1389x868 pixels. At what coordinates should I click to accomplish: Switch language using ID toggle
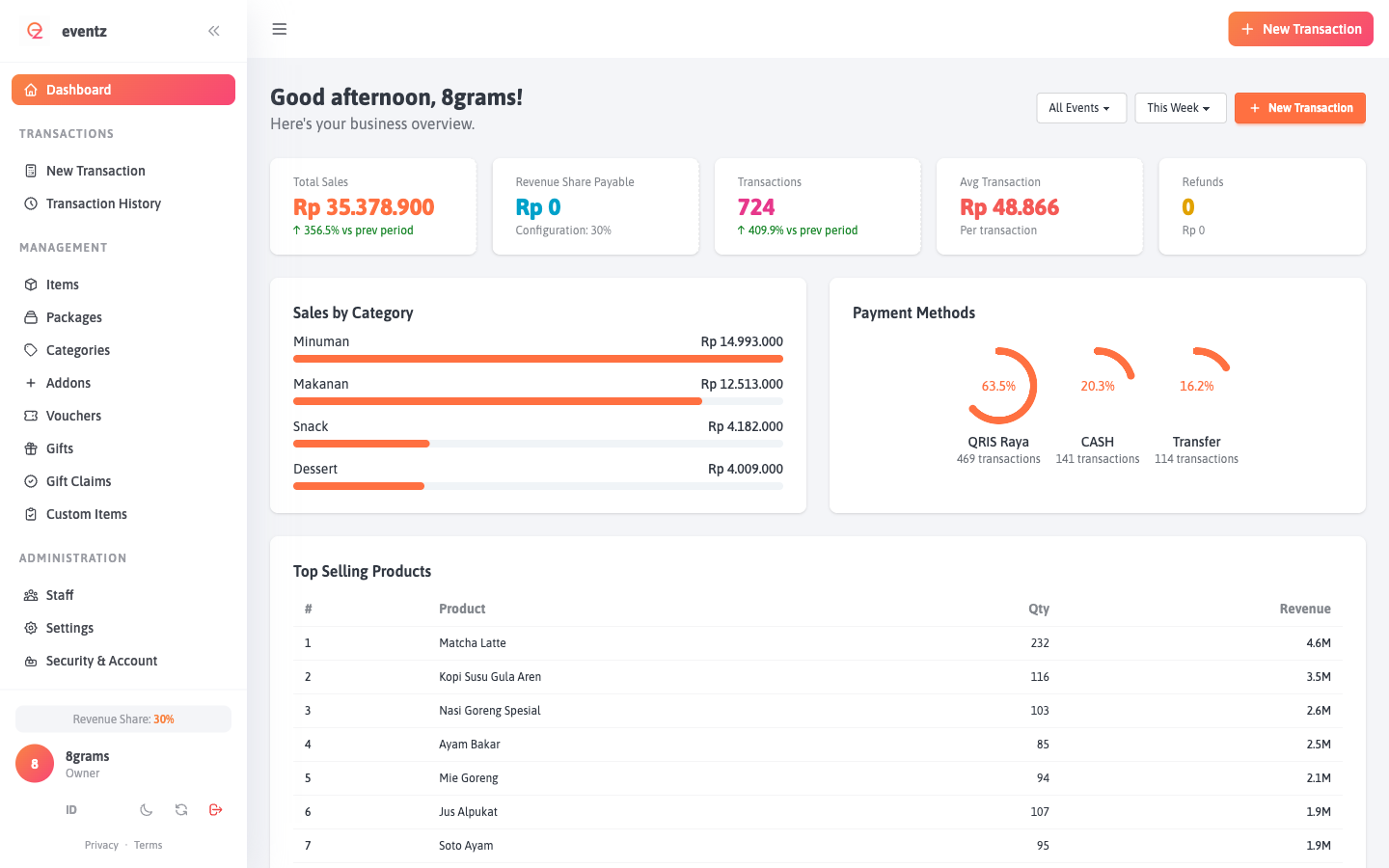[71, 810]
